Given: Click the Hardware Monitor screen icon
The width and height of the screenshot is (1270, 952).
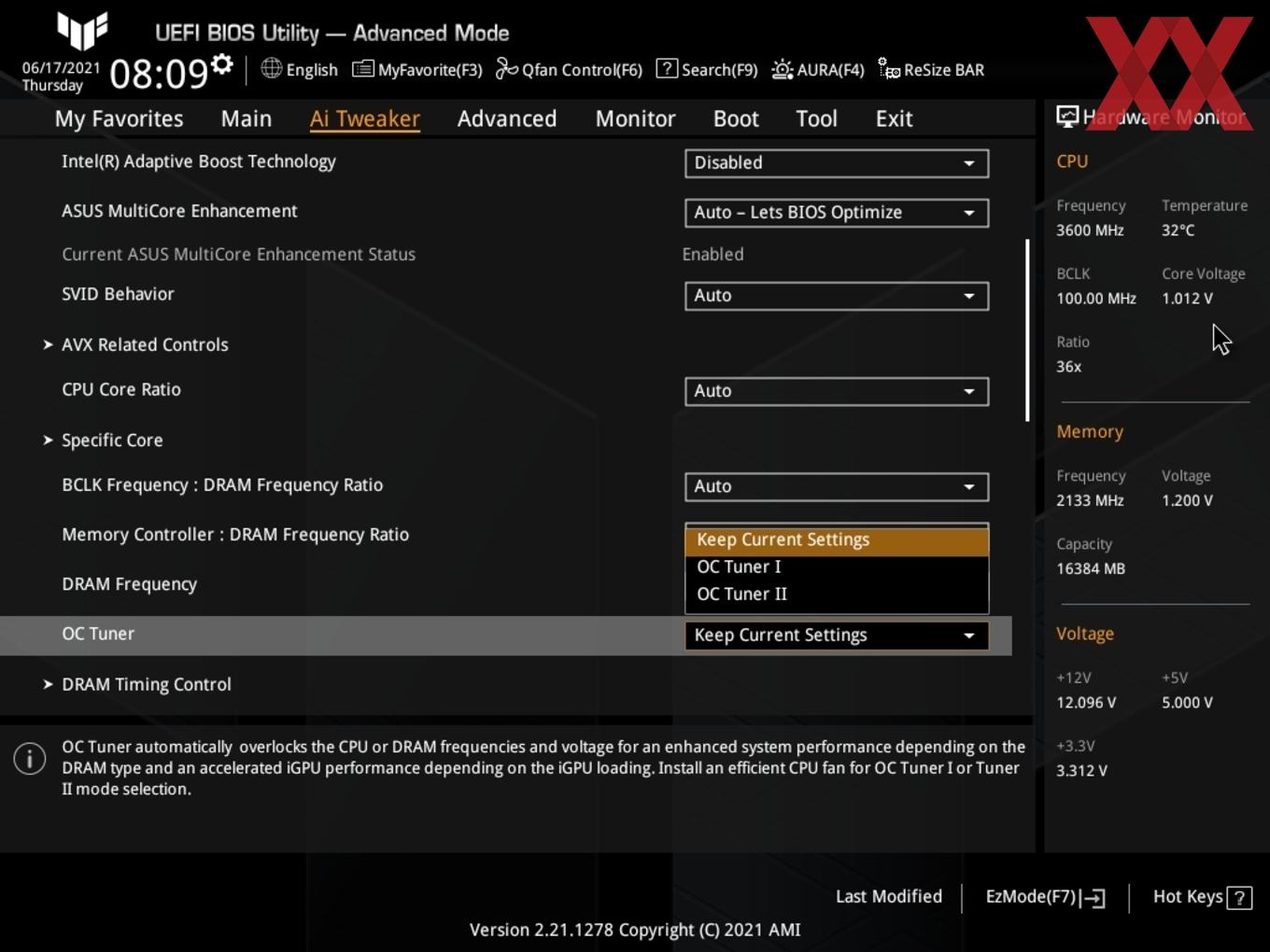Looking at the screenshot, I should tap(1067, 116).
